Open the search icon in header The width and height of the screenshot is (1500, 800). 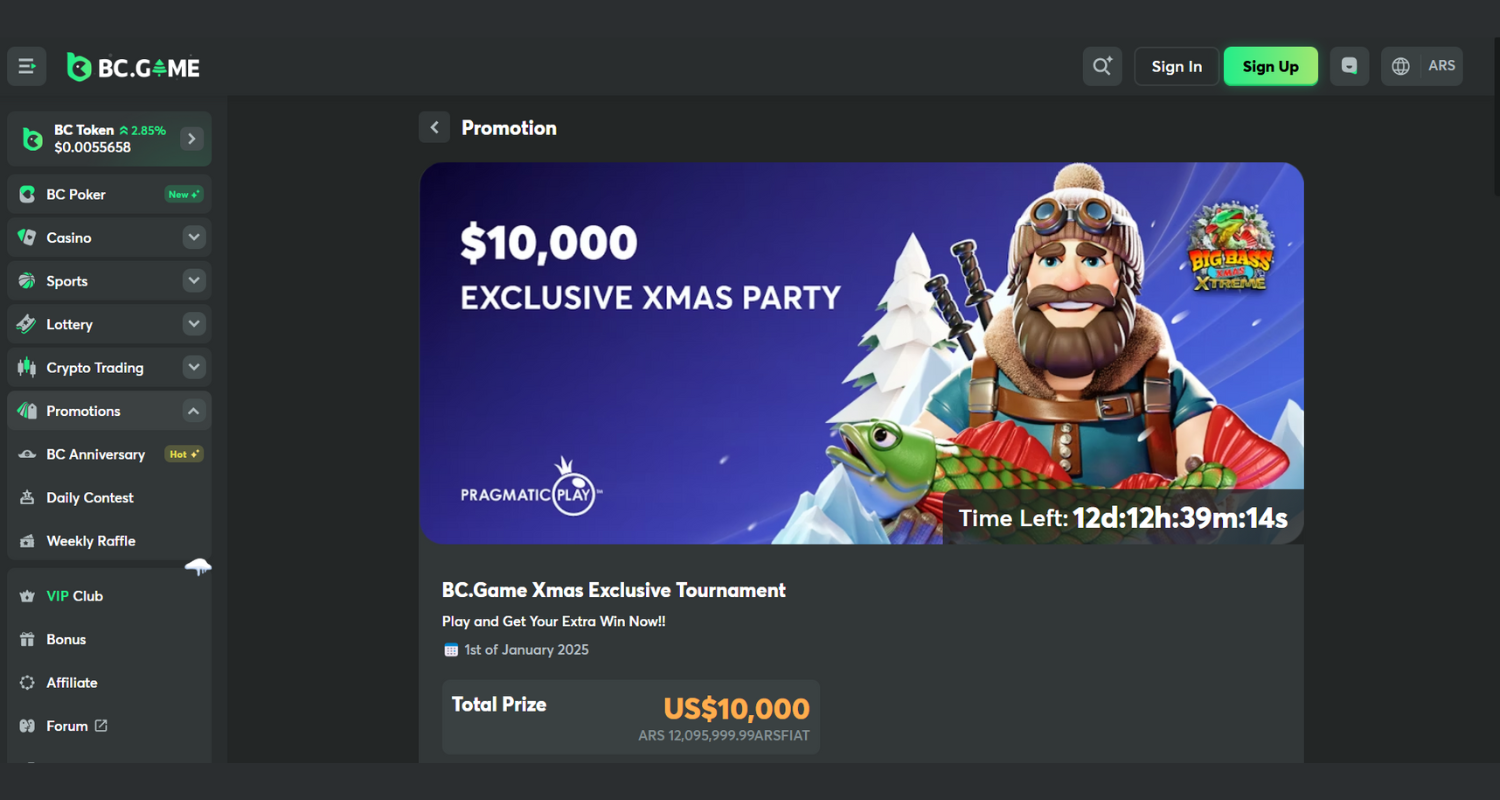tap(1102, 67)
